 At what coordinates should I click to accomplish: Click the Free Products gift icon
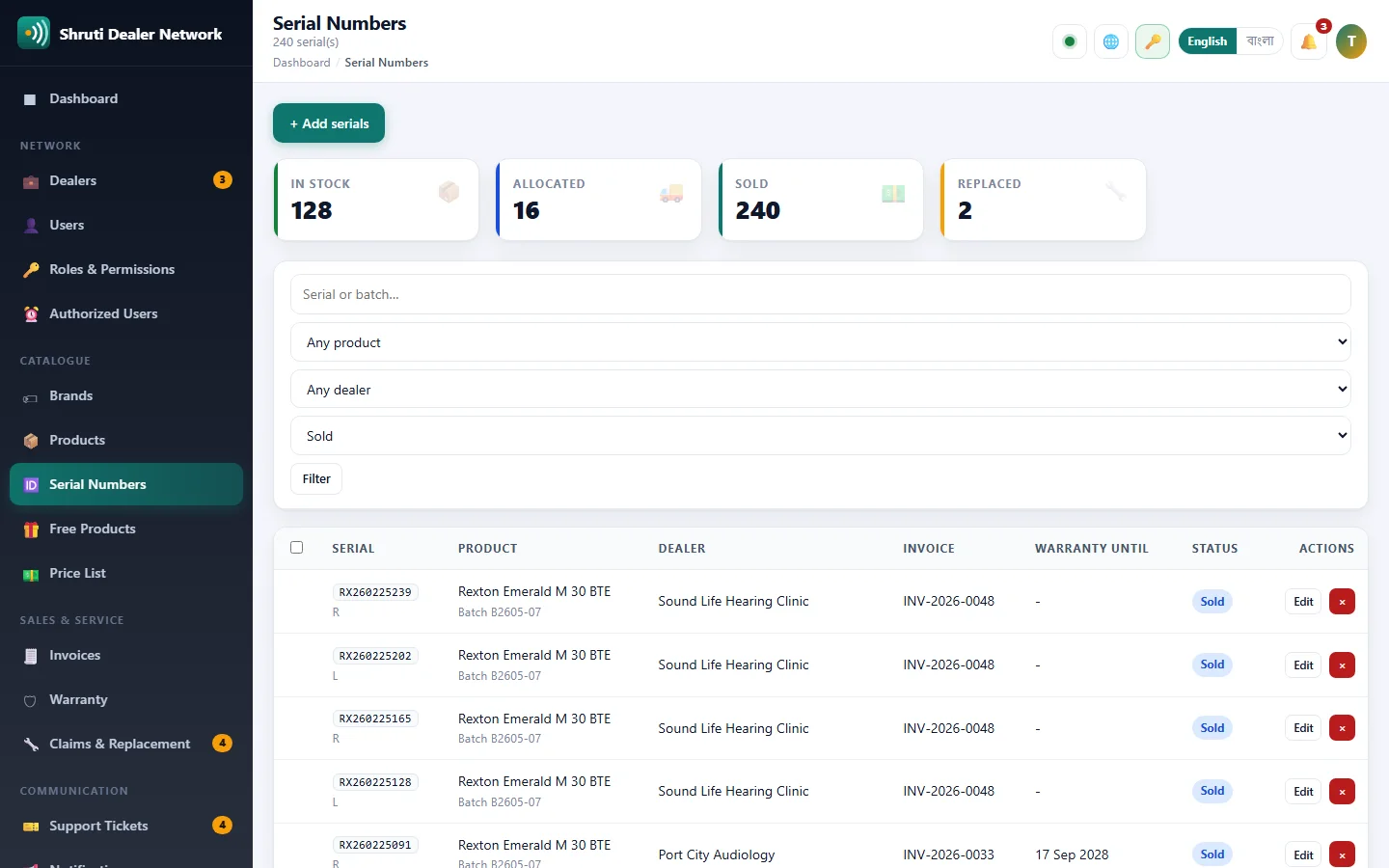31,529
